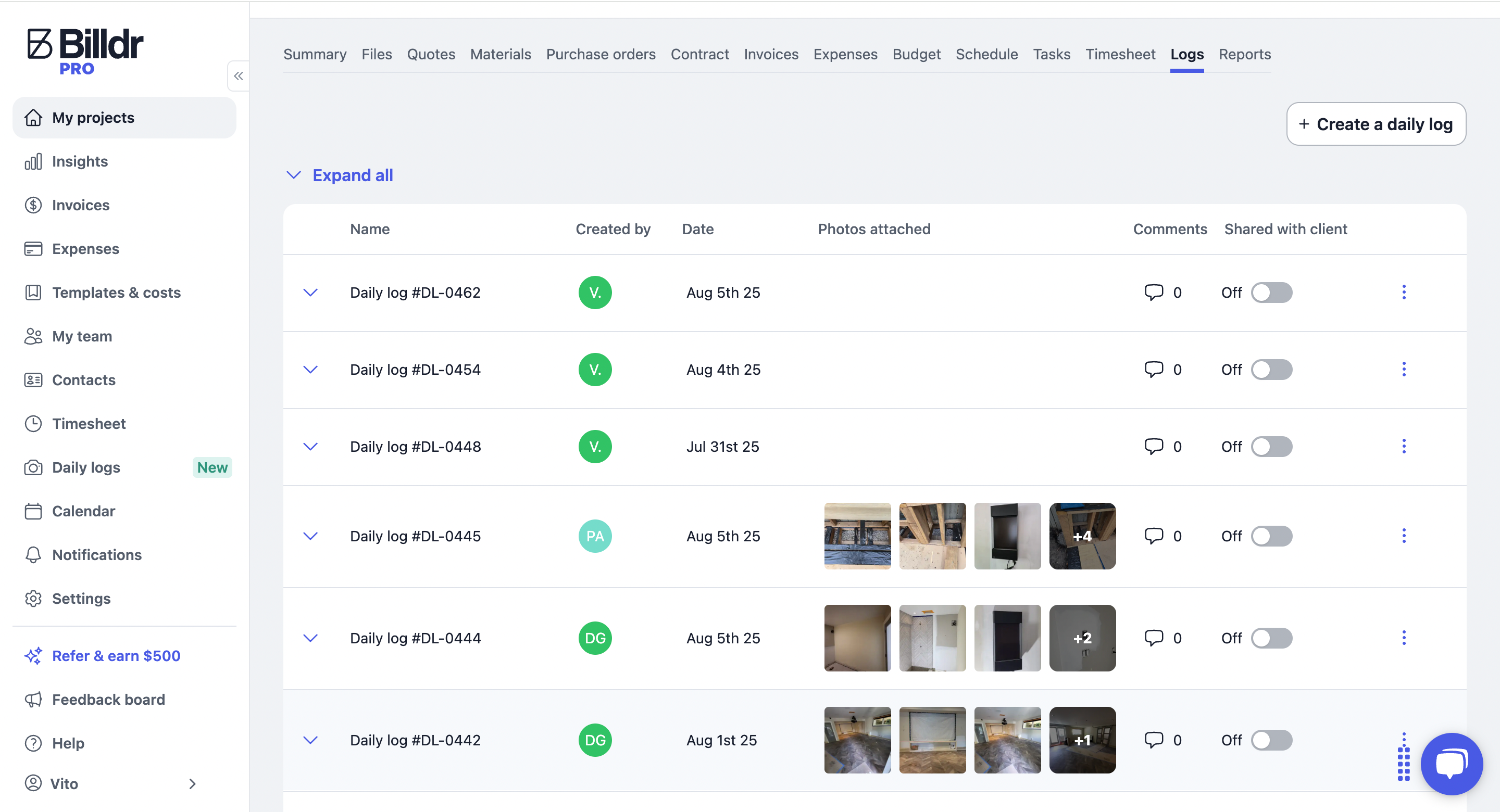
Task: Open more options for Daily log #DL-0462
Action: (x=1403, y=292)
